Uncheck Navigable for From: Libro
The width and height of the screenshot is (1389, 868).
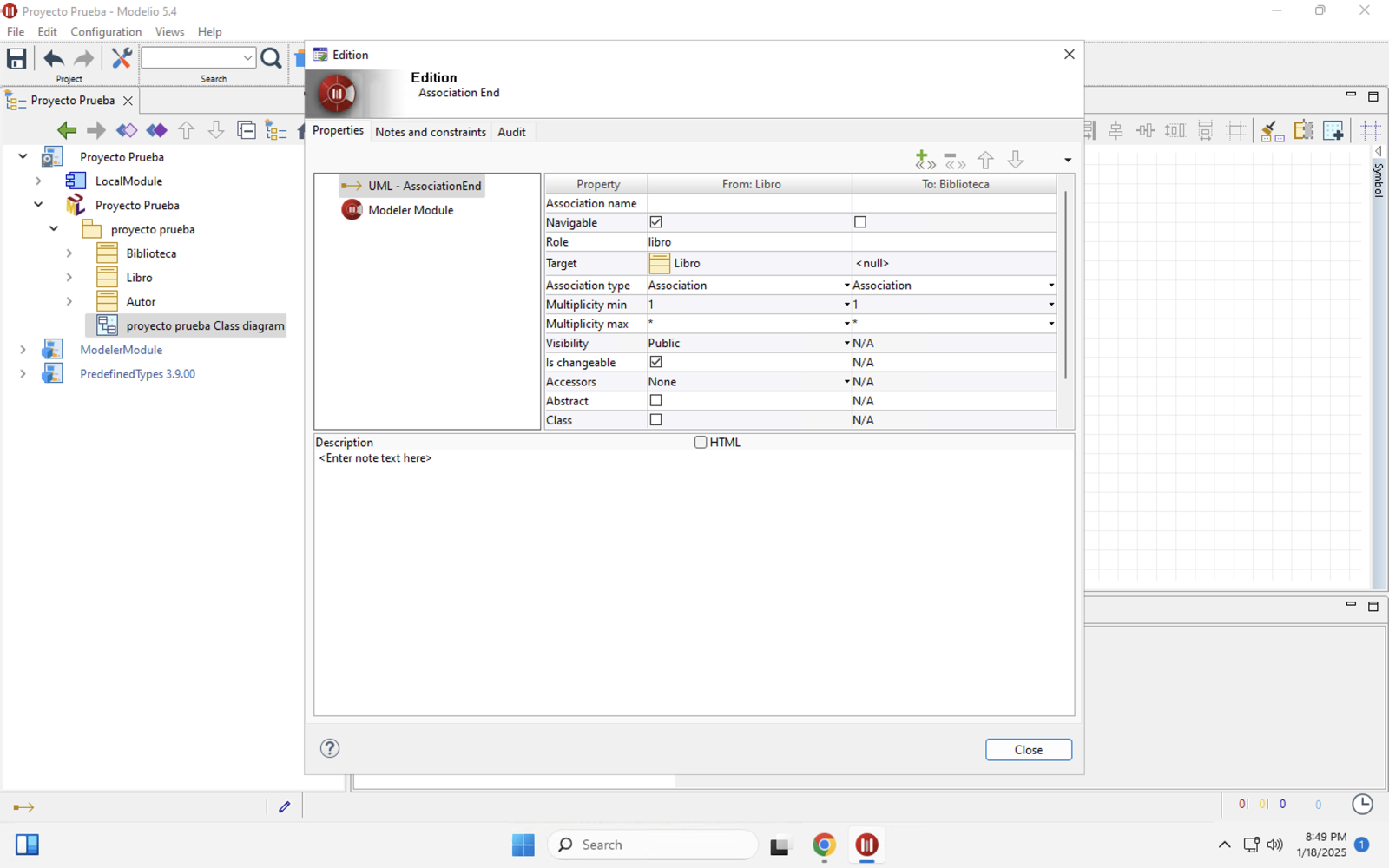click(656, 222)
